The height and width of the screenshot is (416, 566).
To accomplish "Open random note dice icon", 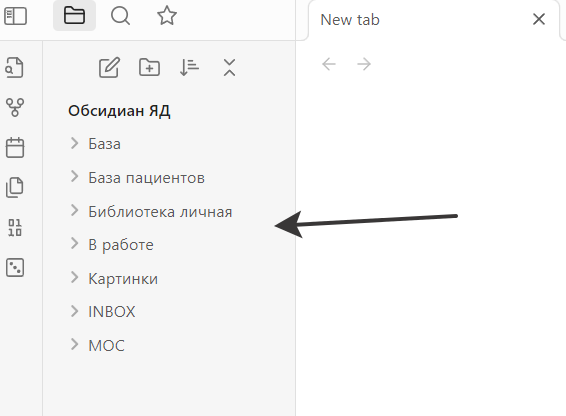I will 15,267.
